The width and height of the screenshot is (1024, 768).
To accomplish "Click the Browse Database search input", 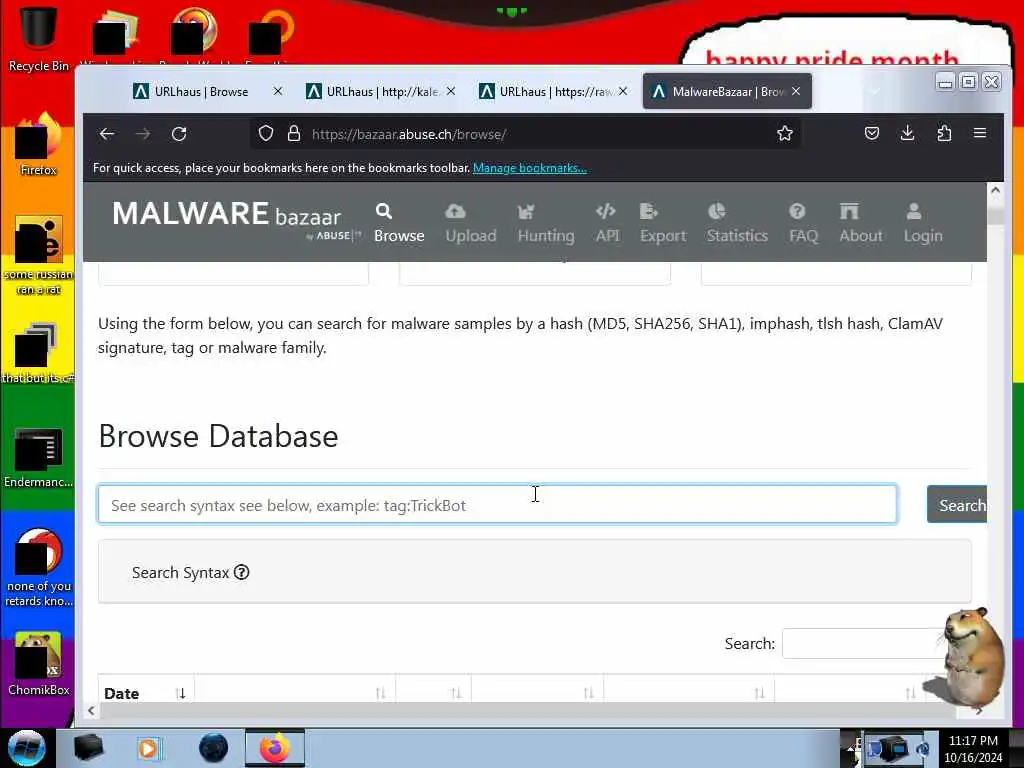I will click(498, 504).
